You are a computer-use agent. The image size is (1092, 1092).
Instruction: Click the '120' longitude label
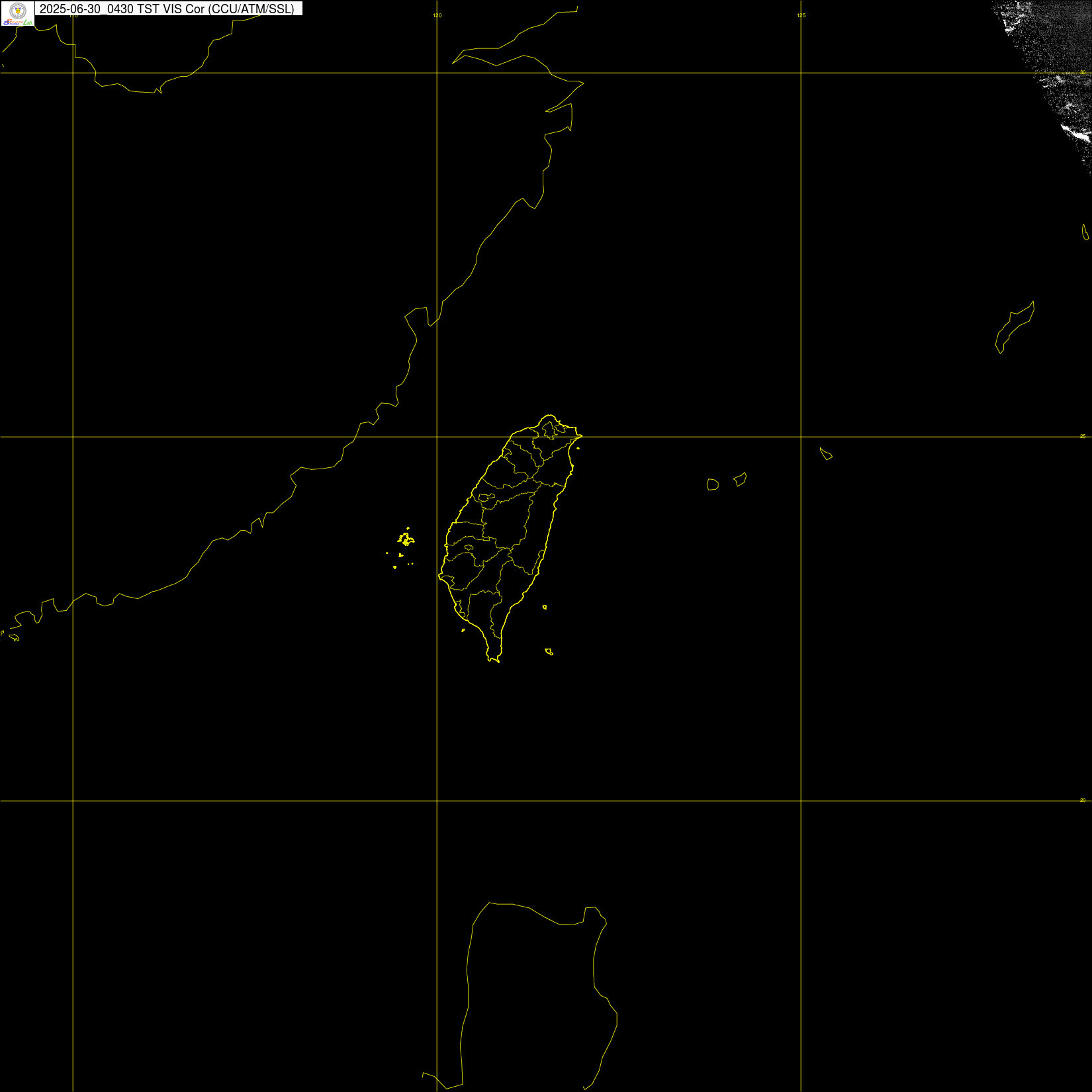437,15
